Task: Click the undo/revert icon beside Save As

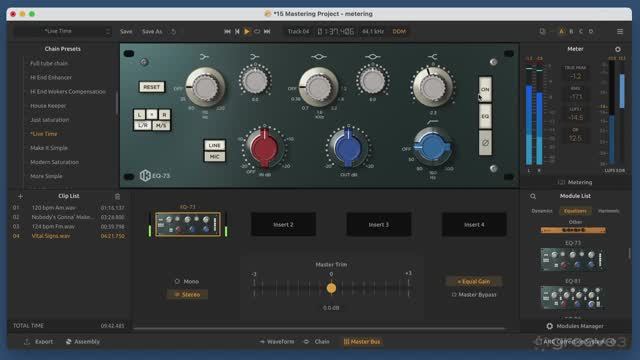Action: point(173,31)
